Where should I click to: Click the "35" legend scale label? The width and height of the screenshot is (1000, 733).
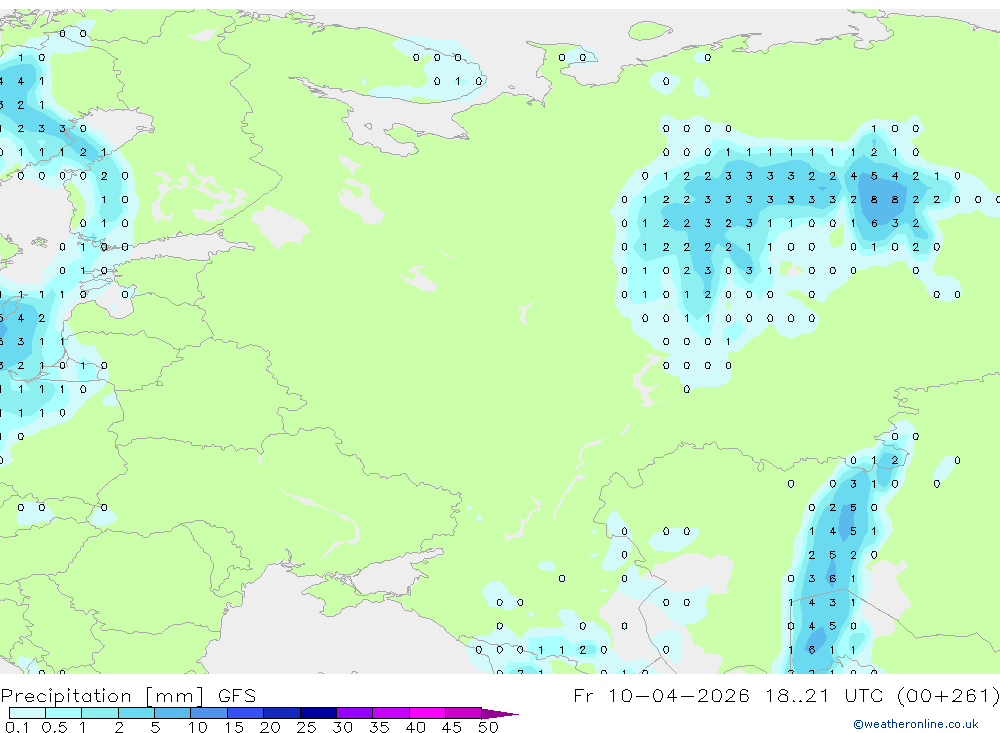pos(379,727)
